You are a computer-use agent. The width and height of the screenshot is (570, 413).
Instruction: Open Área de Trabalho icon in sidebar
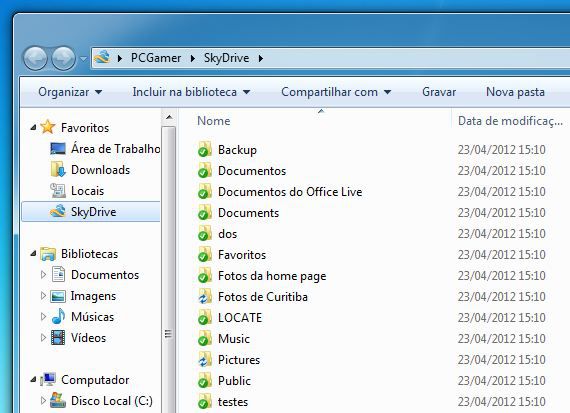(x=58, y=148)
